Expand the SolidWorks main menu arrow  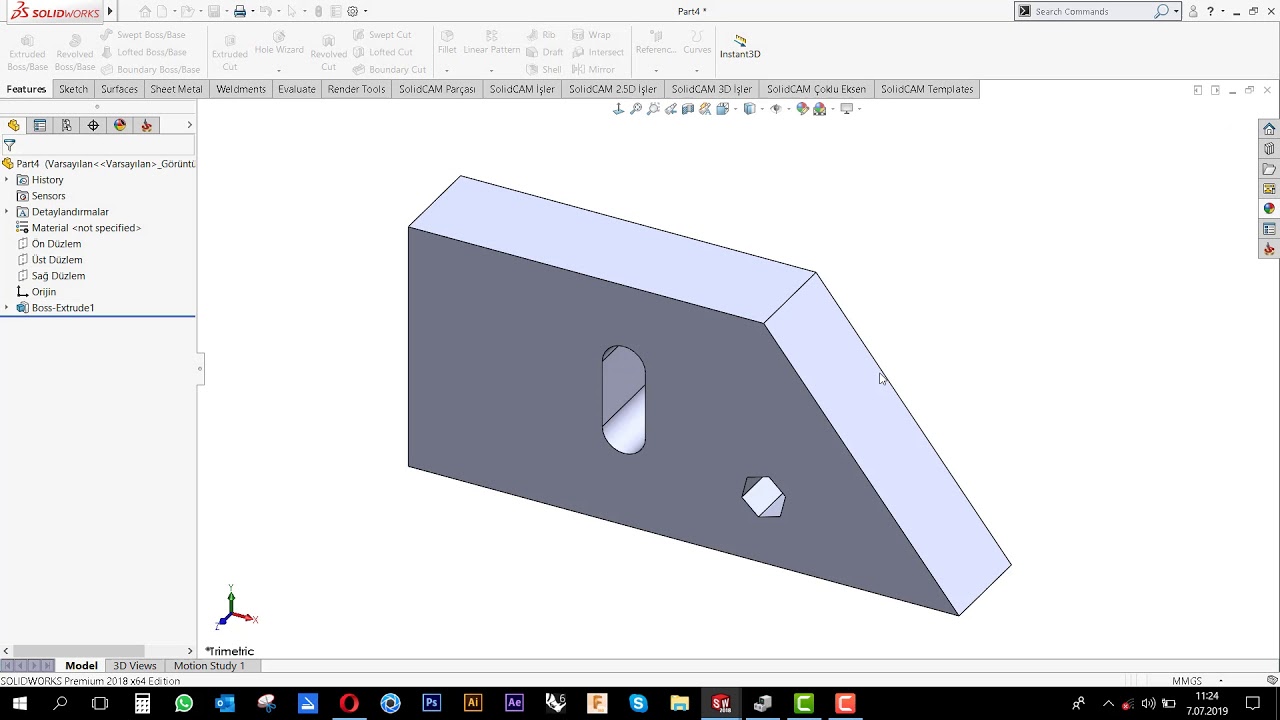[109, 12]
